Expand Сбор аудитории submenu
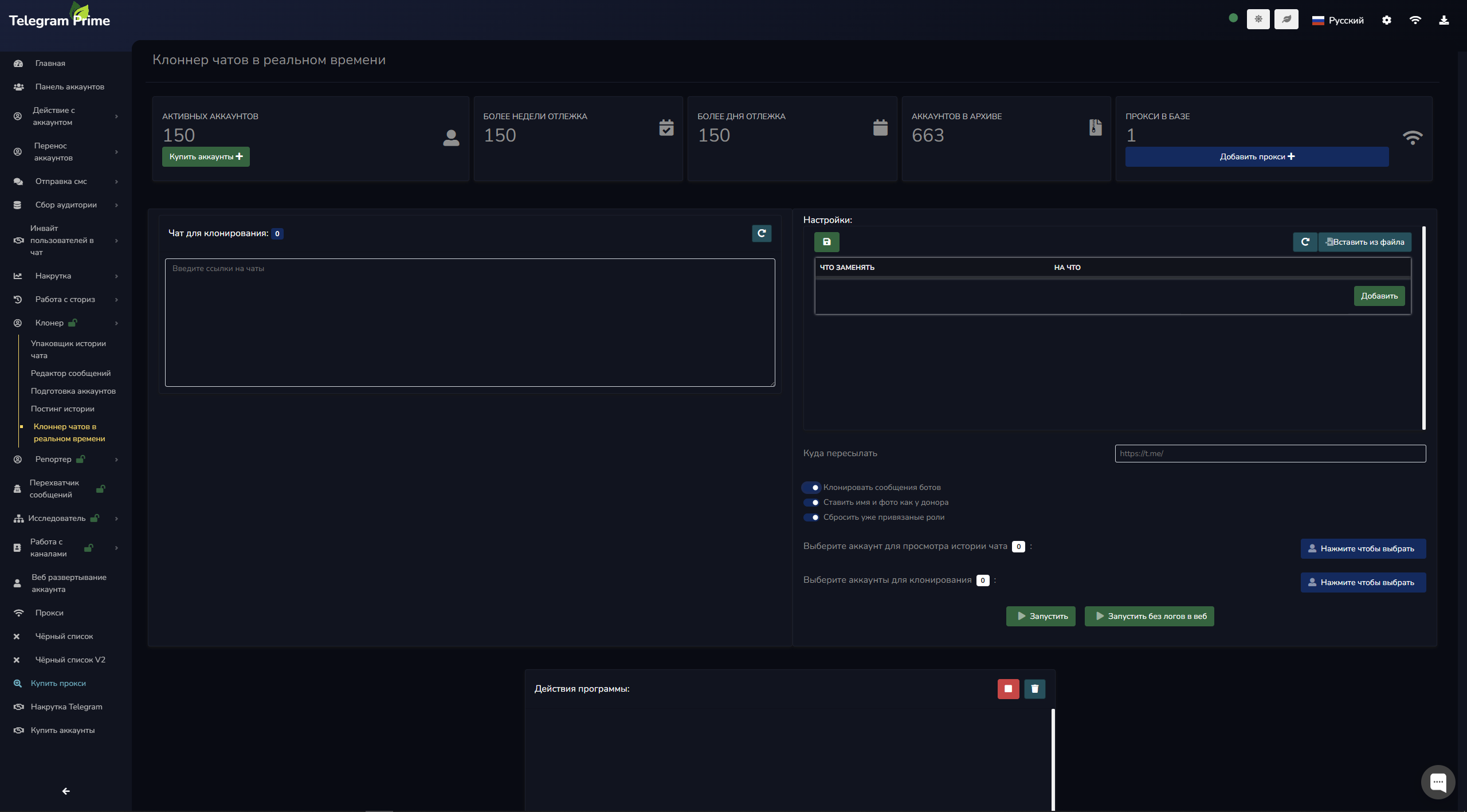This screenshot has height=812, width=1467. pos(66,205)
